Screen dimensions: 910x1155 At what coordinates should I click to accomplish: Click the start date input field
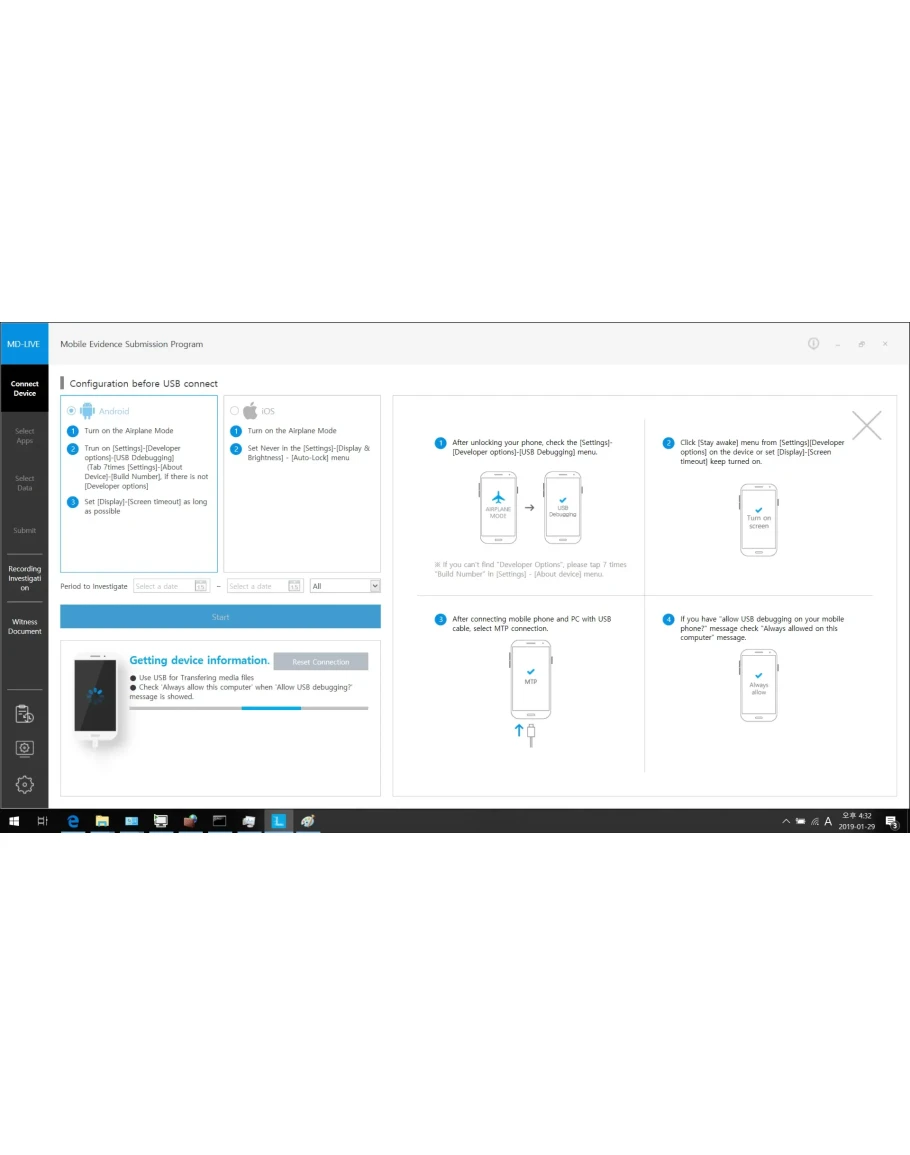163,586
